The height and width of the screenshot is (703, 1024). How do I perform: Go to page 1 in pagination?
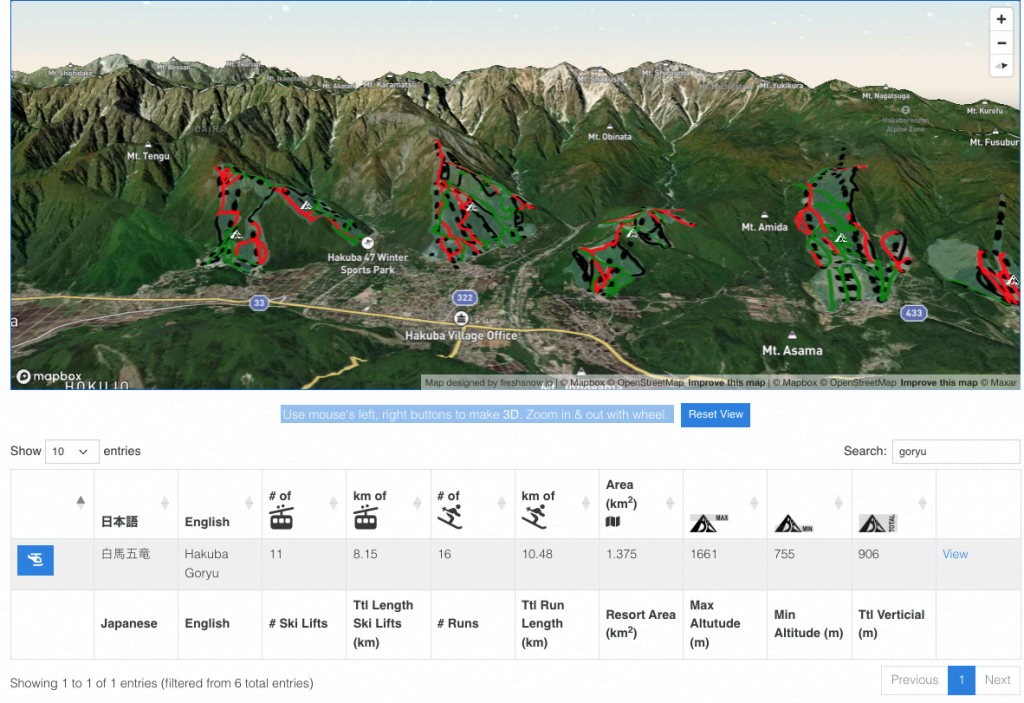click(961, 680)
